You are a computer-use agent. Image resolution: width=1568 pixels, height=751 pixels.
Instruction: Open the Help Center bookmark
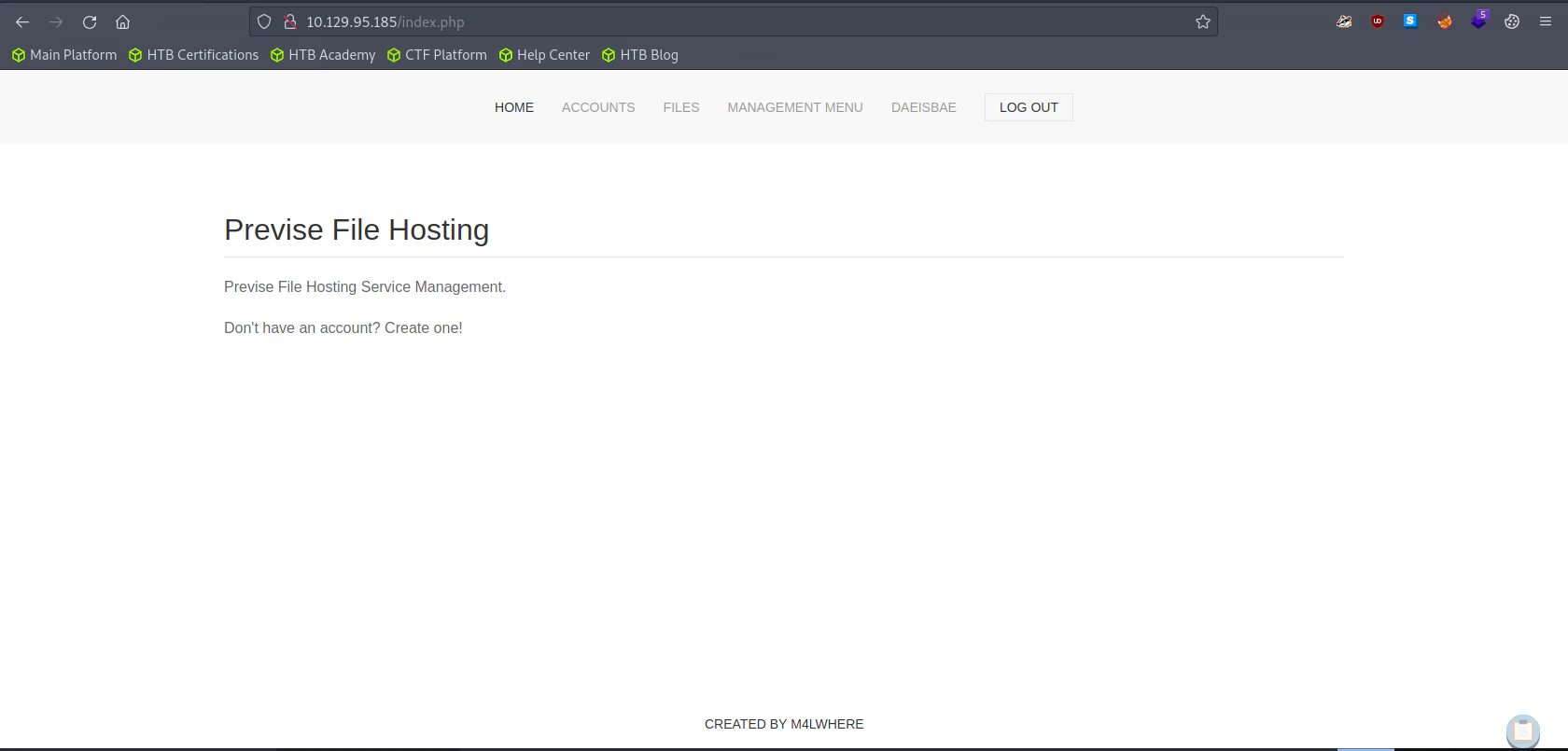click(x=544, y=55)
